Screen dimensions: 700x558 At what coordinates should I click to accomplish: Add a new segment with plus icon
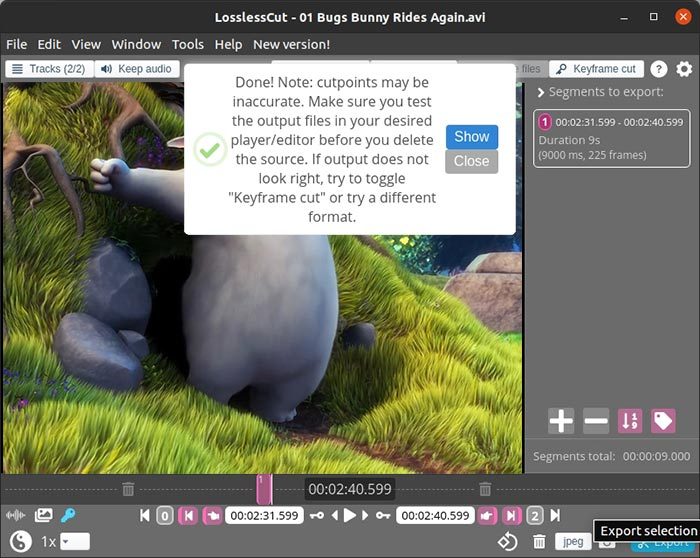click(x=561, y=421)
